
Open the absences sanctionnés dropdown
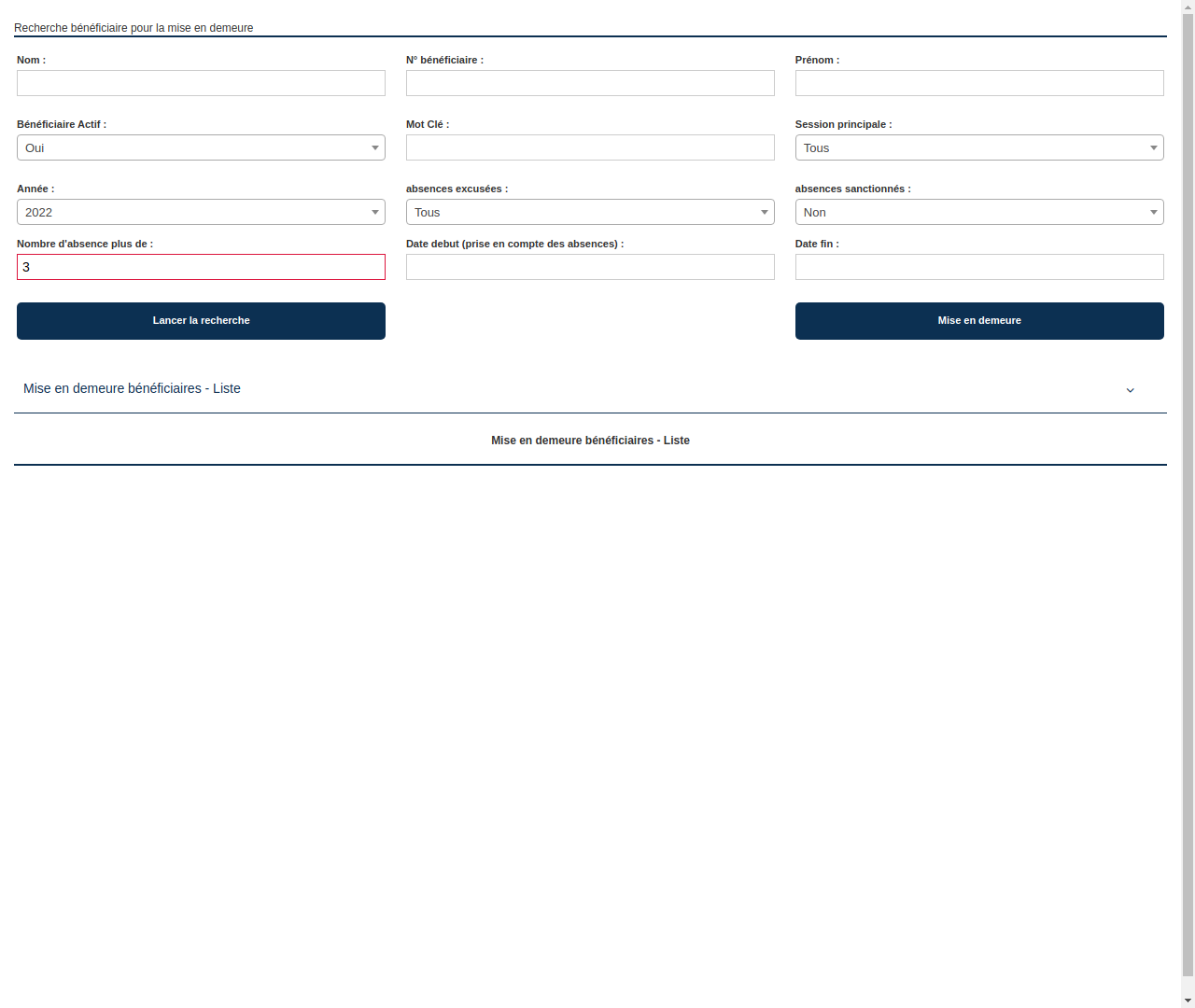(978, 212)
